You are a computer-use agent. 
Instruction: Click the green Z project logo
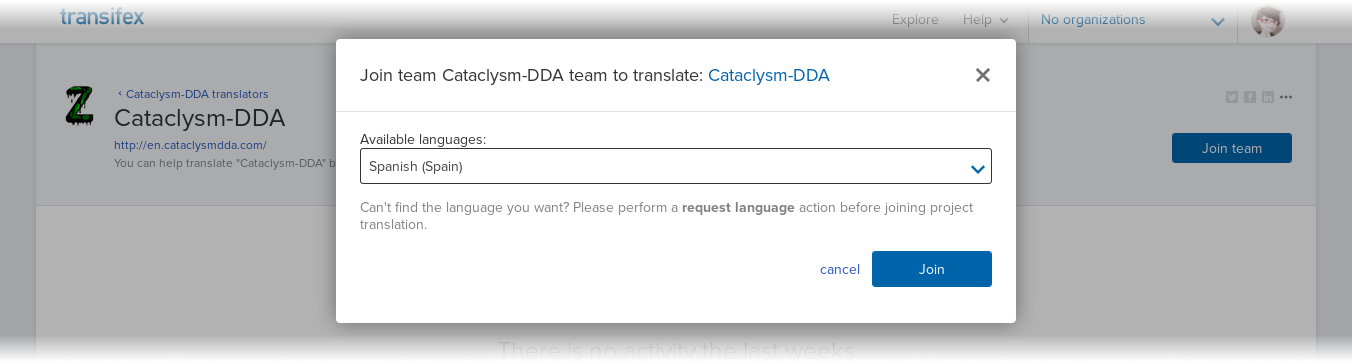(79, 106)
